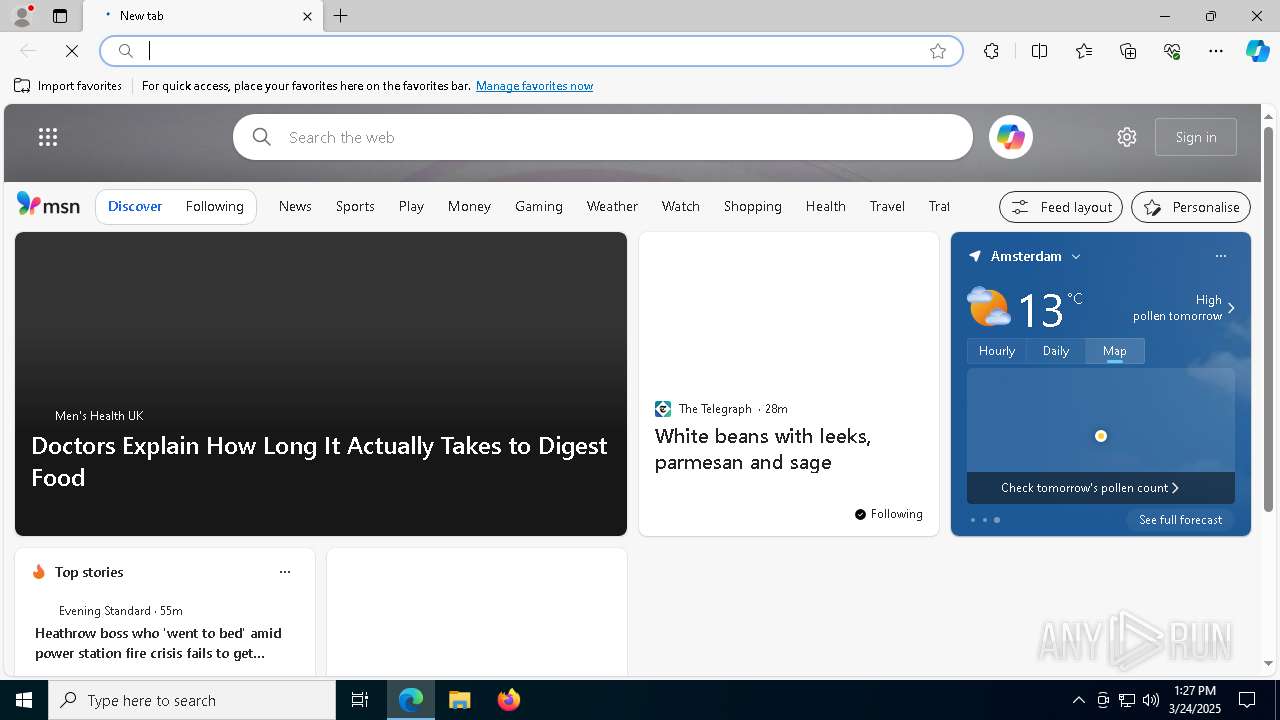This screenshot has height=720, width=1280.
Task: Select the first weather carousel dot
Action: point(973,520)
